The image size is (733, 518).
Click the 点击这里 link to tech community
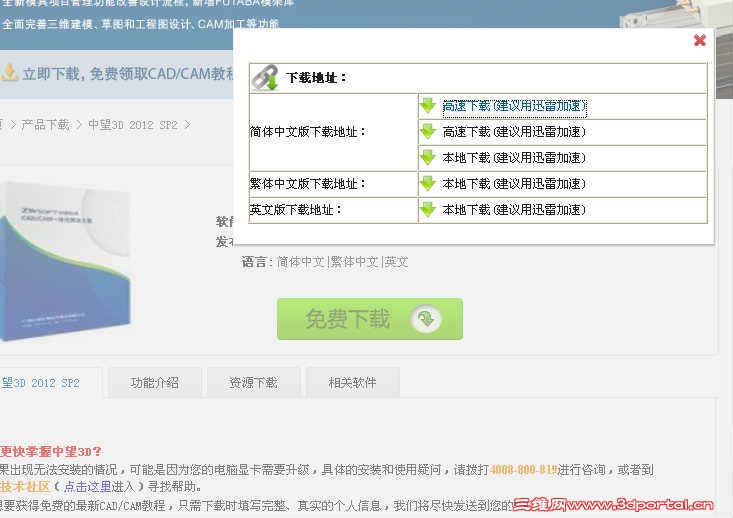coord(87,487)
